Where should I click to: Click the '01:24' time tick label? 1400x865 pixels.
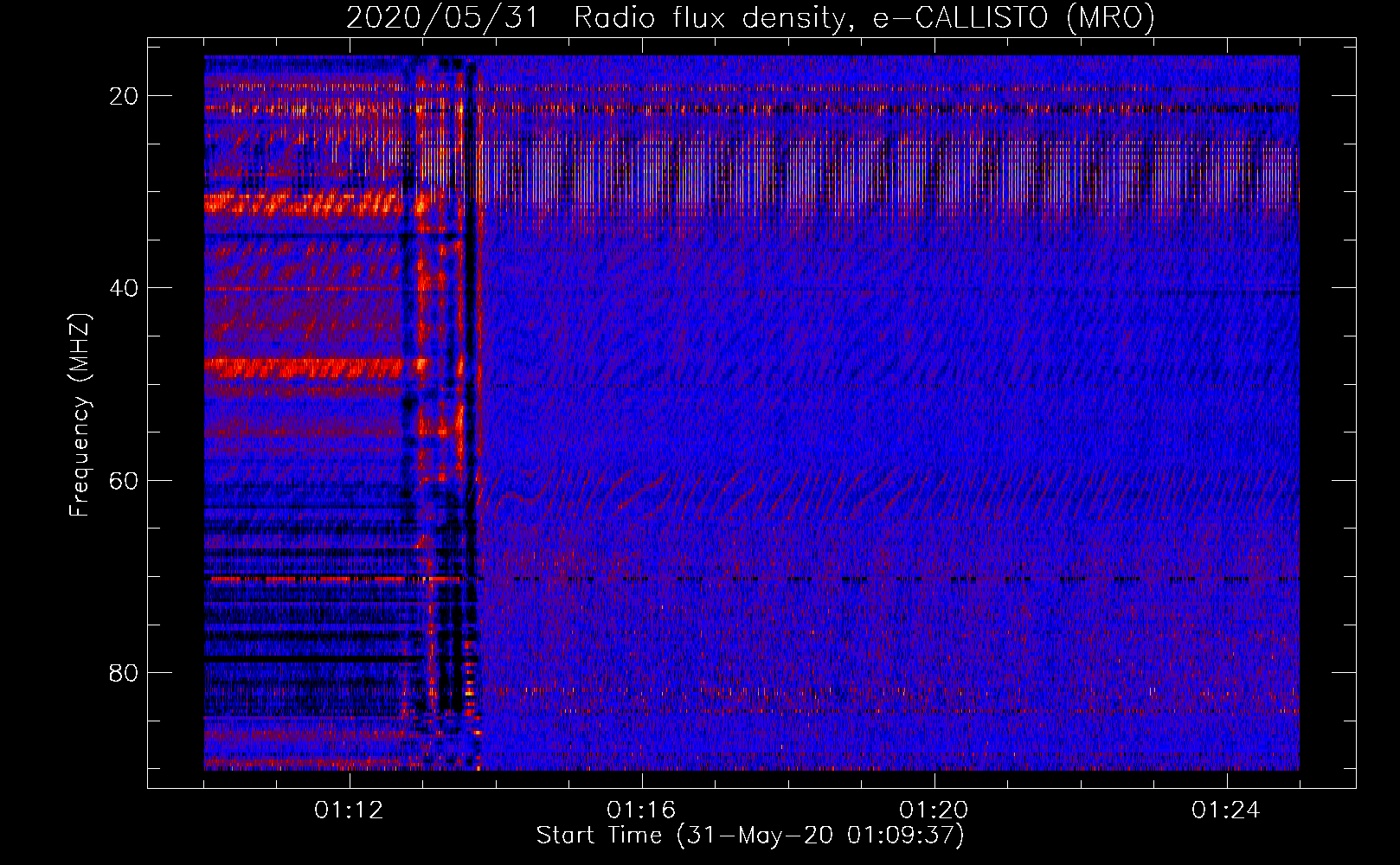point(1226,811)
